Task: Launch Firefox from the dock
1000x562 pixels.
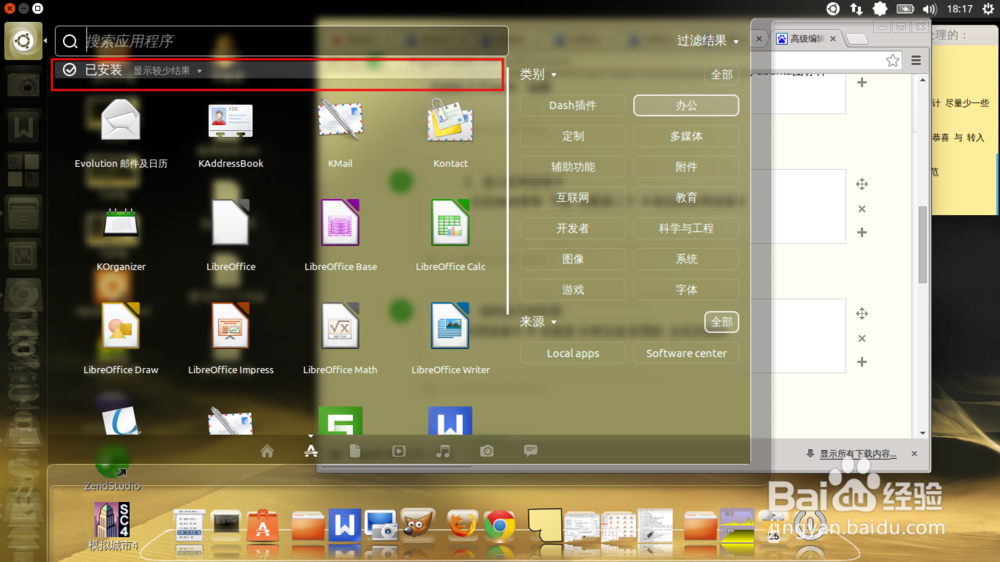Action: pyautogui.click(x=462, y=526)
